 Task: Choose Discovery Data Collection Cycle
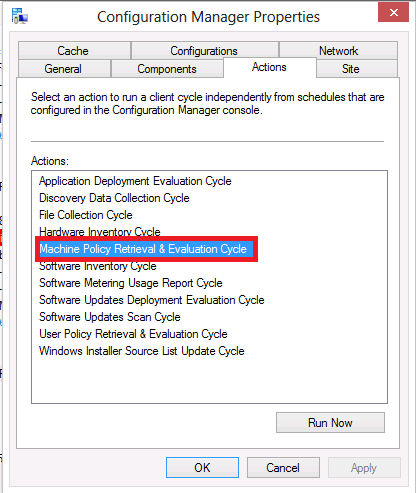114,198
